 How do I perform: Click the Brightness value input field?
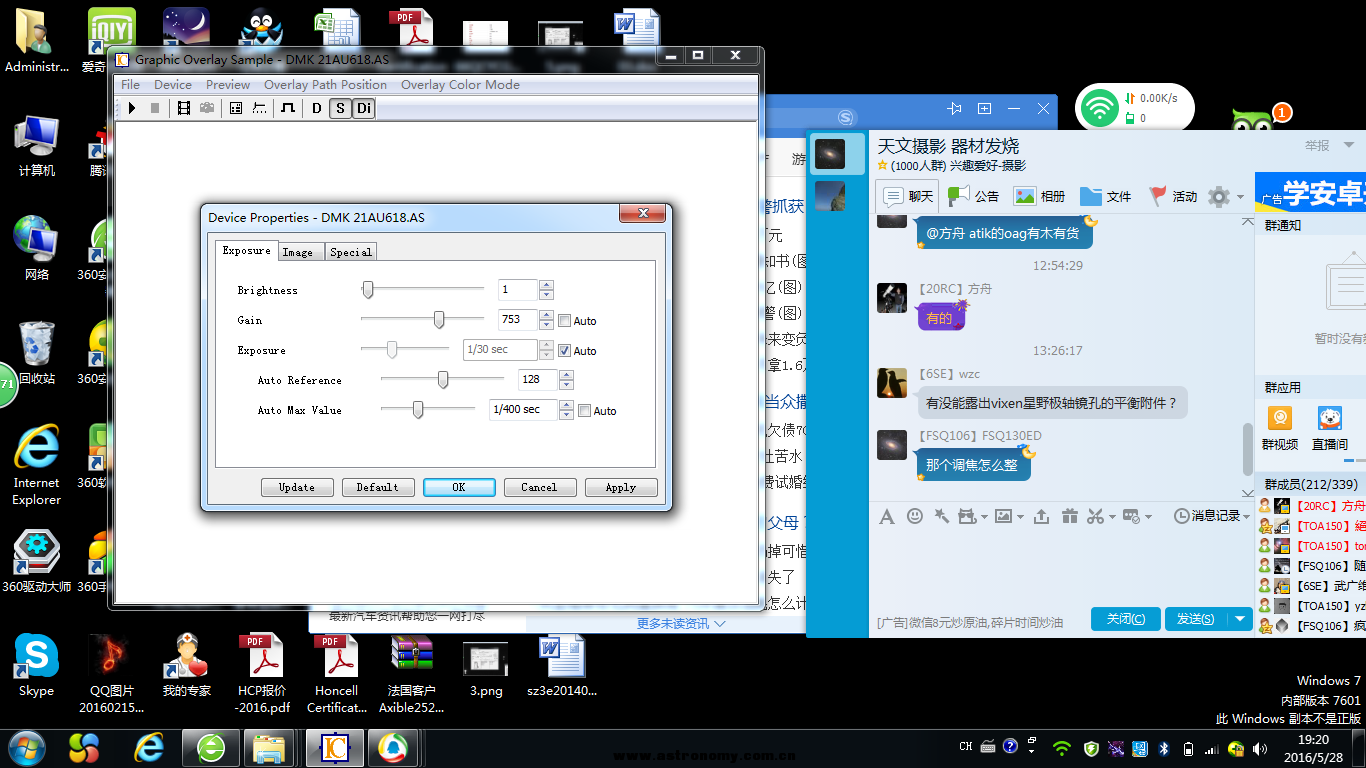517,290
